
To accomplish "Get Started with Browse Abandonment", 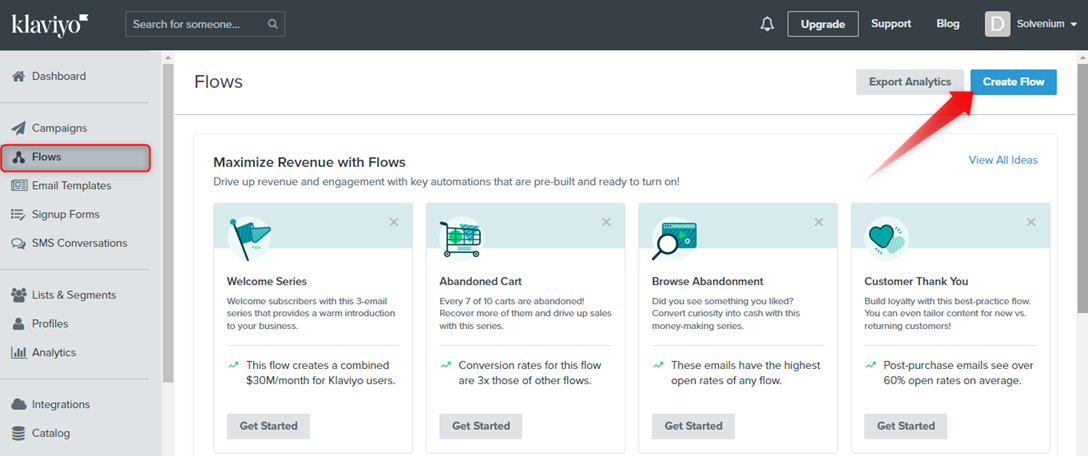I will pos(693,426).
